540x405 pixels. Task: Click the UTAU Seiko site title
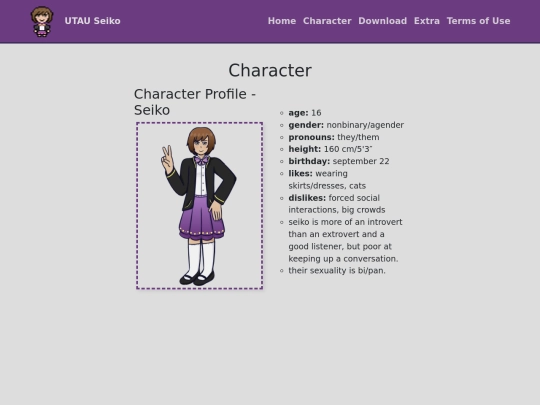tap(92, 21)
